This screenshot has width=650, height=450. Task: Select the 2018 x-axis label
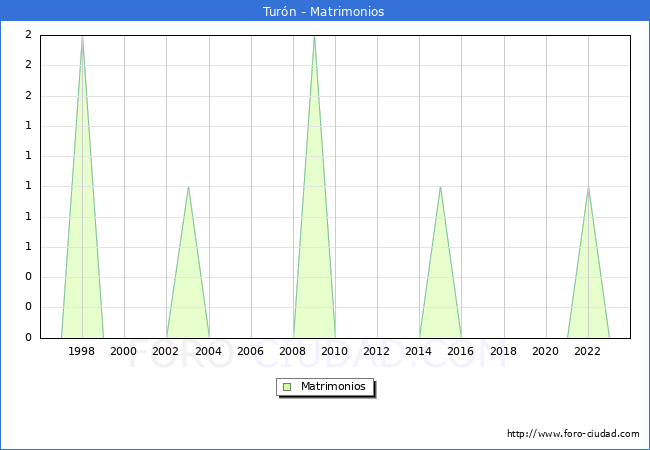[x=503, y=351]
